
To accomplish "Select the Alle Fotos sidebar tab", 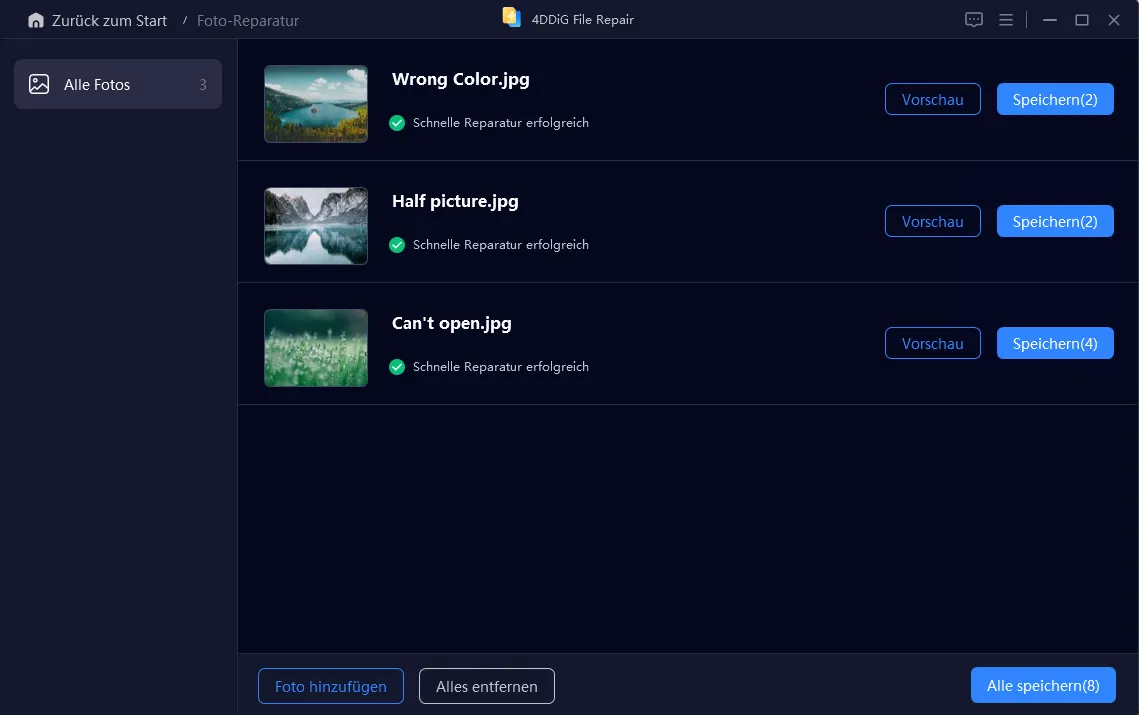I will point(118,85).
